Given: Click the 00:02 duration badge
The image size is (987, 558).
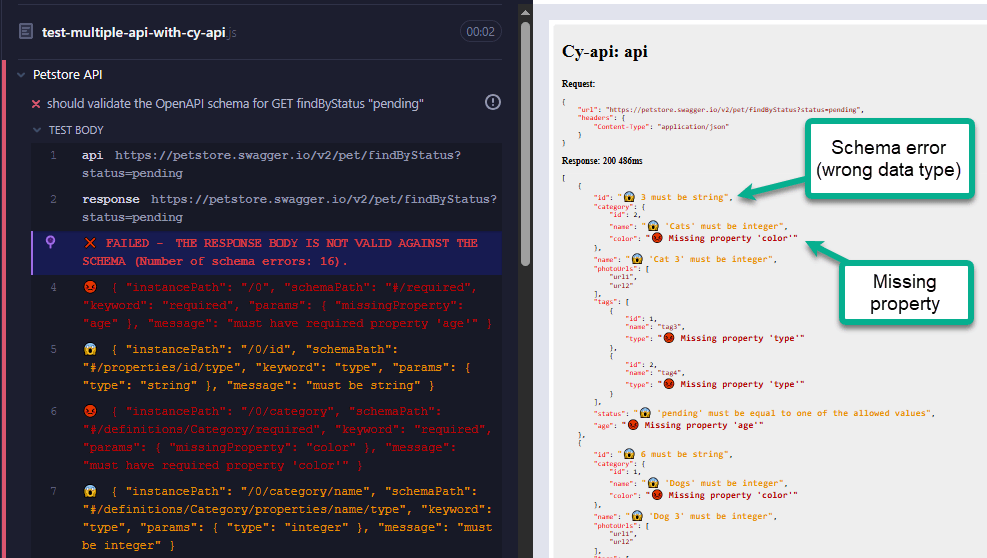Looking at the screenshot, I should 480,31.
